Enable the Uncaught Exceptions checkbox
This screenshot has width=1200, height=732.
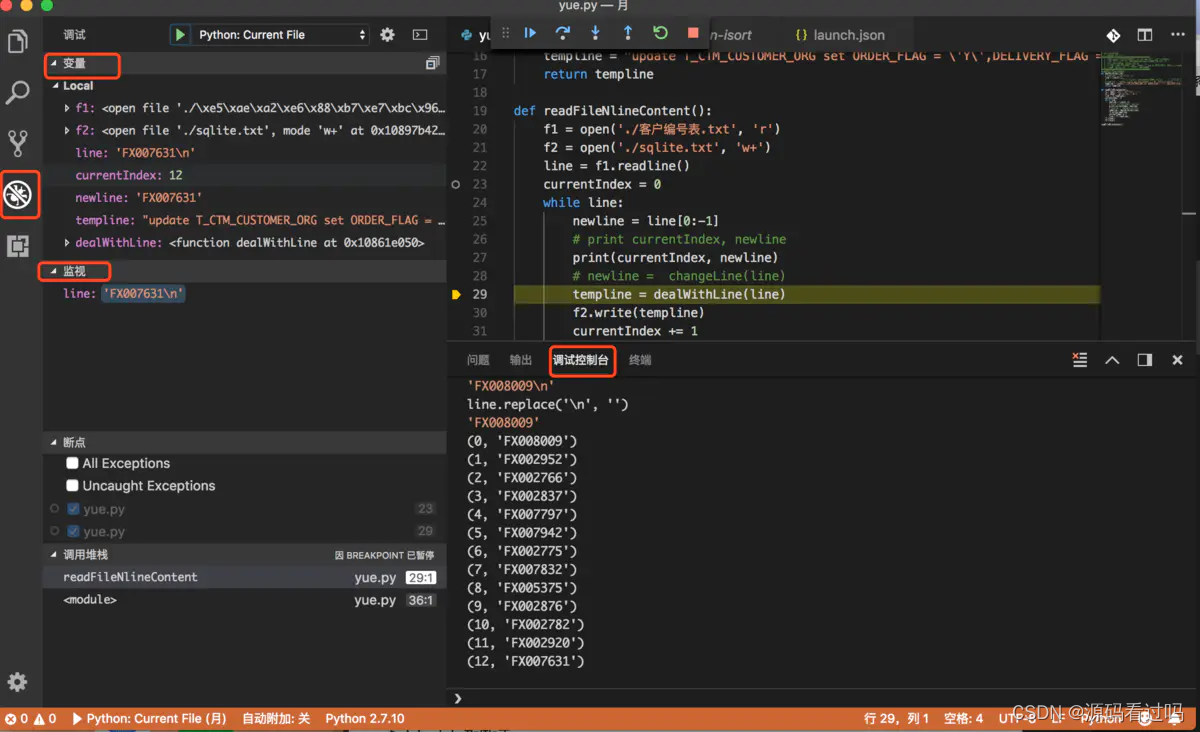pyautogui.click(x=72, y=486)
